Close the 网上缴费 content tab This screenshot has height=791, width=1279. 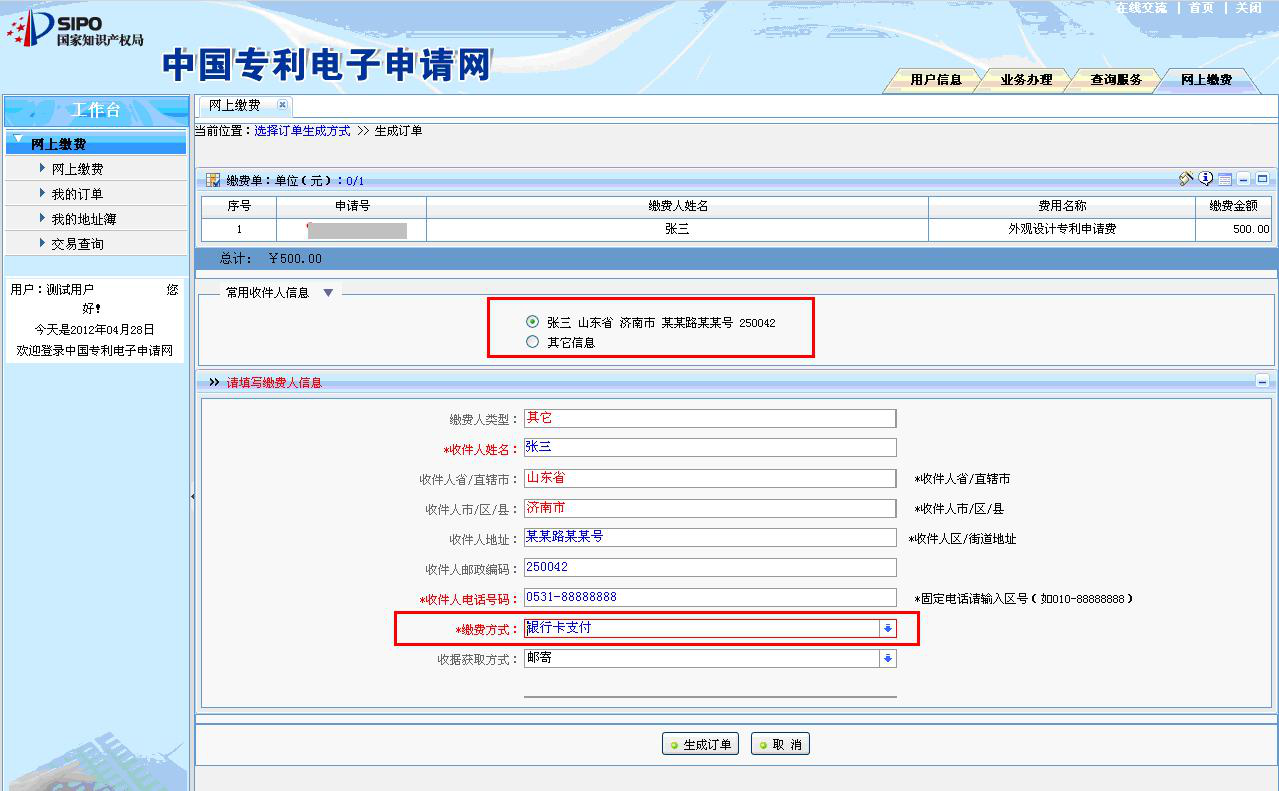(x=282, y=105)
